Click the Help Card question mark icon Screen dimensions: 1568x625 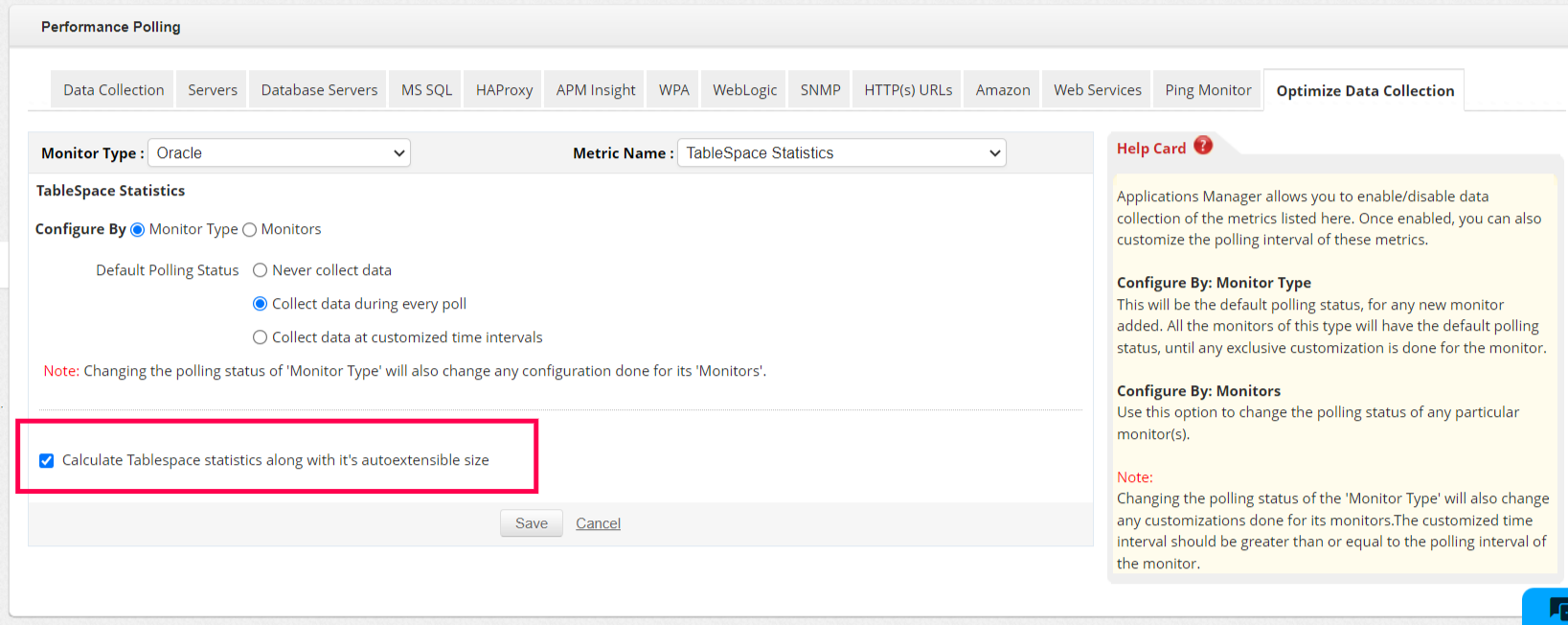(1203, 146)
